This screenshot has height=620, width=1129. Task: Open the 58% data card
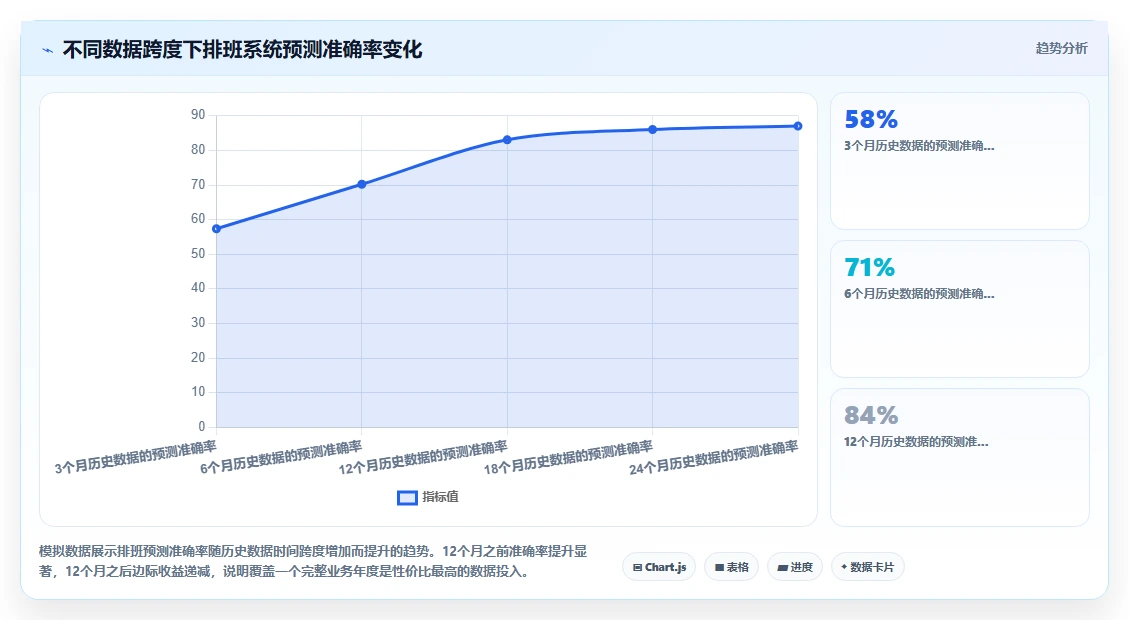pos(960,161)
